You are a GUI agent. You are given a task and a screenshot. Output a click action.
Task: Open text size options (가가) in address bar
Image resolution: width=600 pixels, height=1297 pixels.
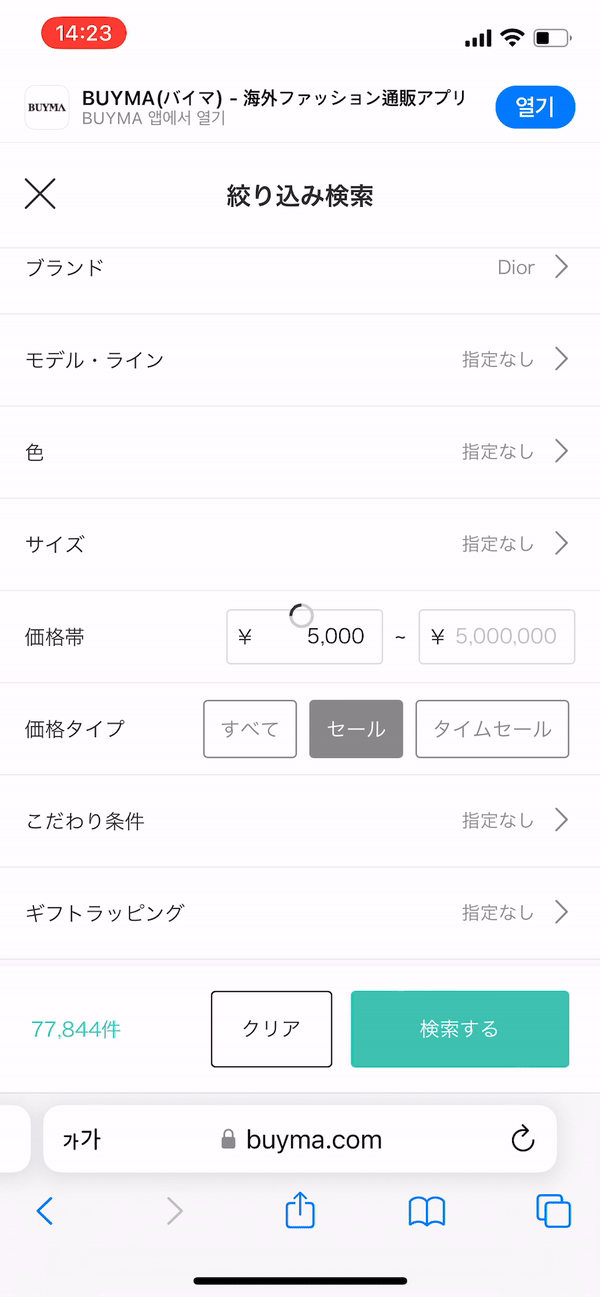point(82,1139)
